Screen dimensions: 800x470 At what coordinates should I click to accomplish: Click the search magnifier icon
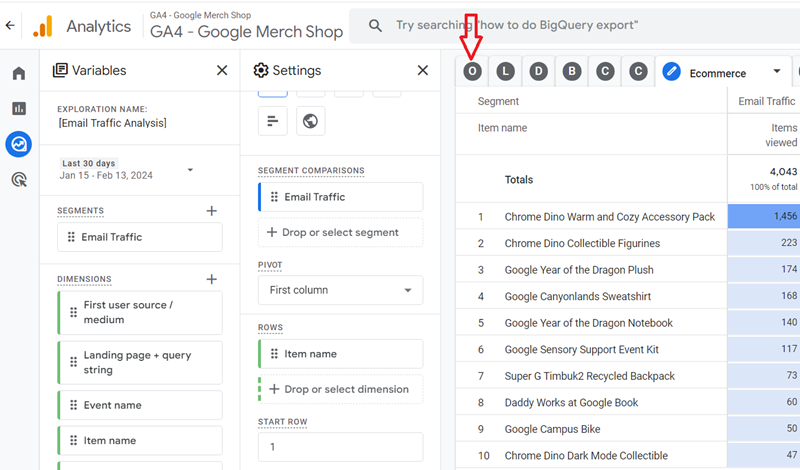click(x=375, y=26)
